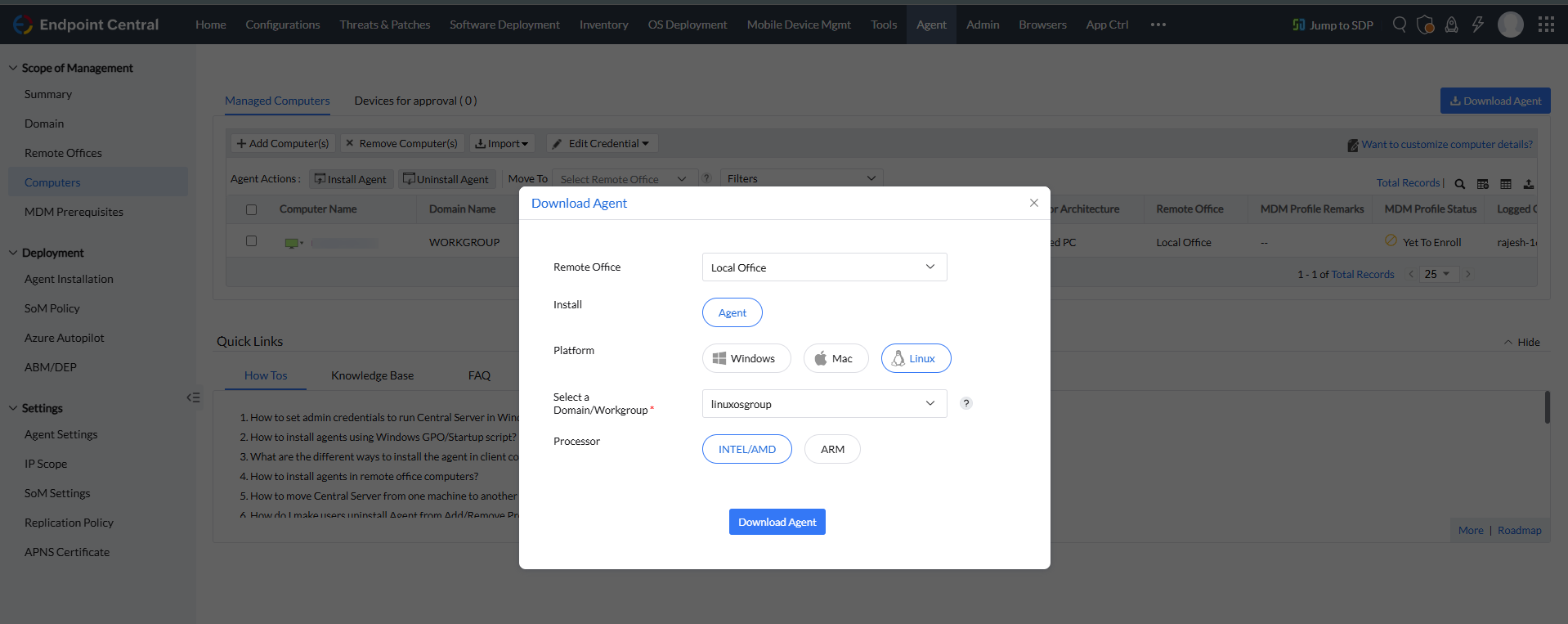Image resolution: width=1568 pixels, height=624 pixels.
Task: Click the export icon in table toolbar
Action: [x=1529, y=184]
